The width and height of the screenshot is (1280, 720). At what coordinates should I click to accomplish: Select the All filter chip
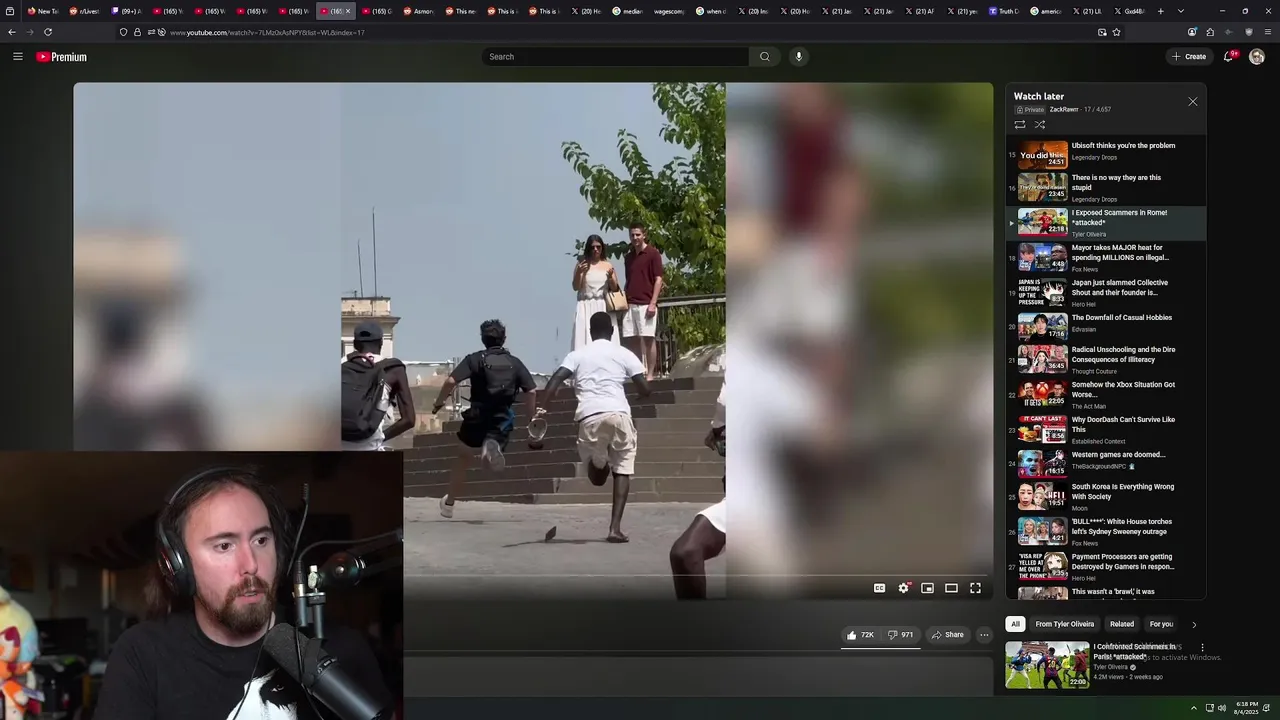tap(1015, 624)
